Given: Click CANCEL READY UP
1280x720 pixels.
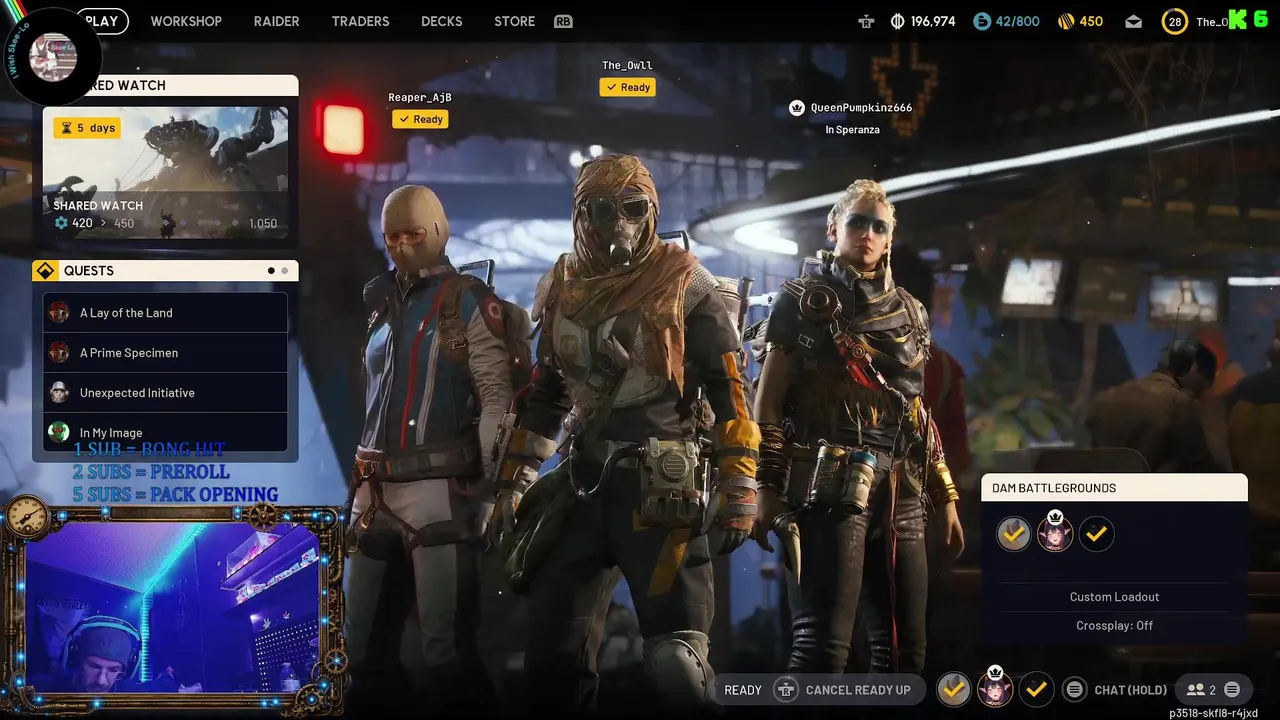Looking at the screenshot, I should tap(858, 690).
